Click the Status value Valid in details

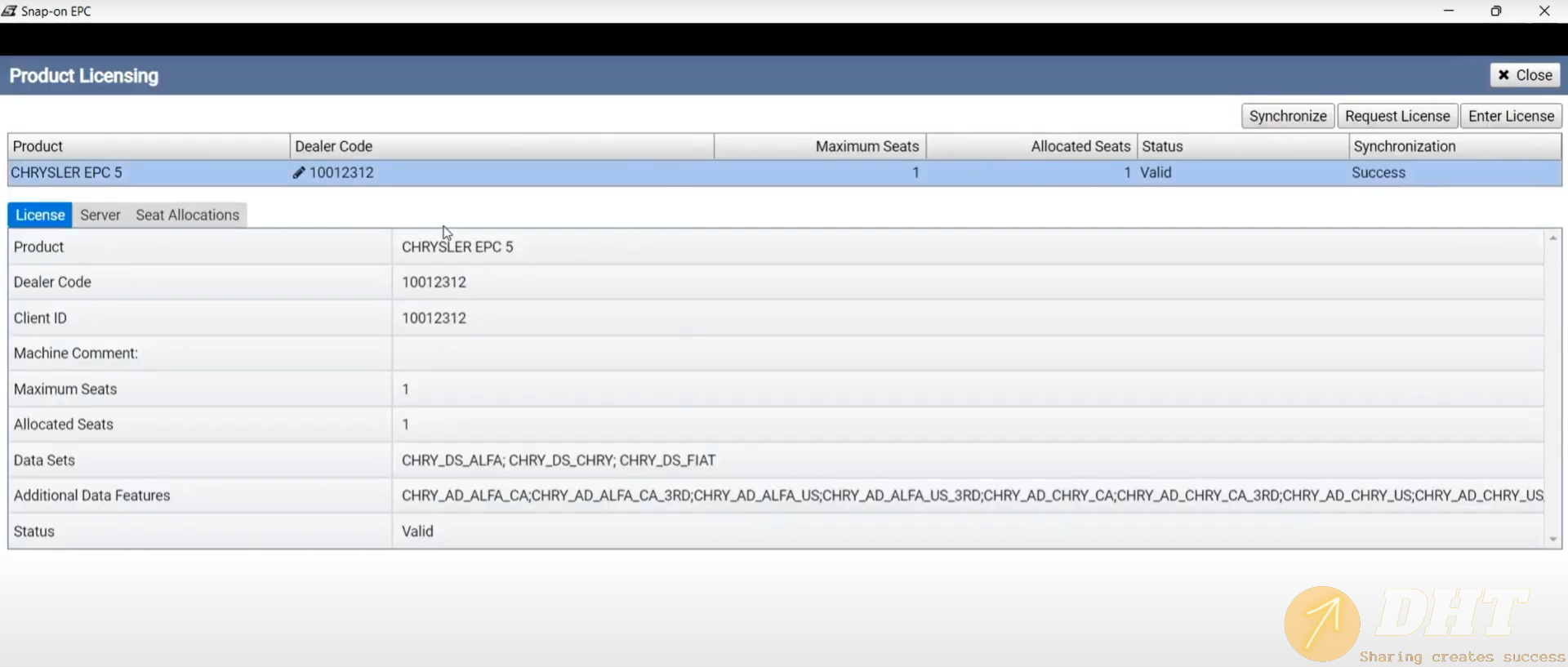click(x=417, y=531)
